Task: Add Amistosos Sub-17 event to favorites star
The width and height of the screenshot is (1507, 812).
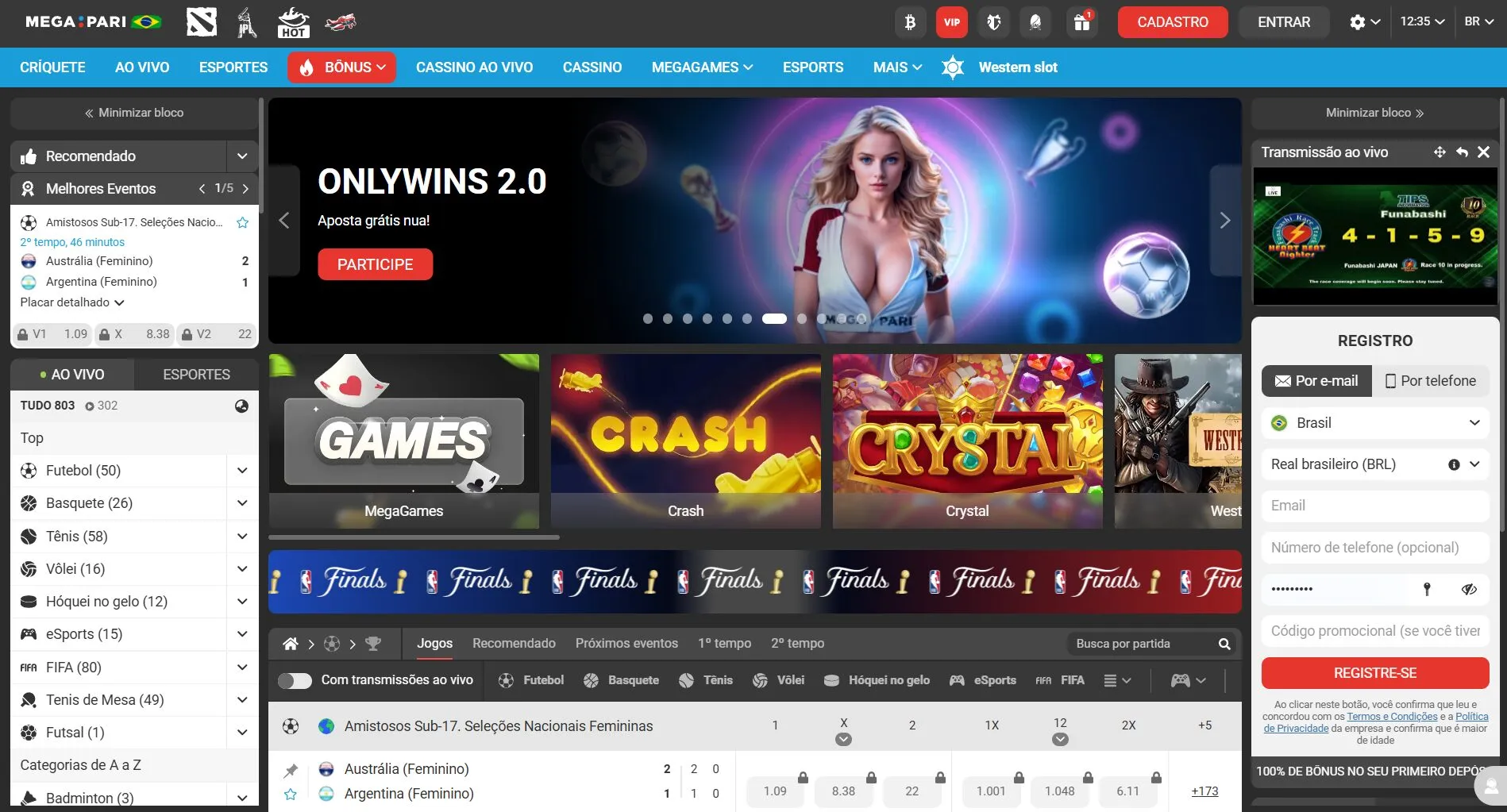Action: pos(243,223)
